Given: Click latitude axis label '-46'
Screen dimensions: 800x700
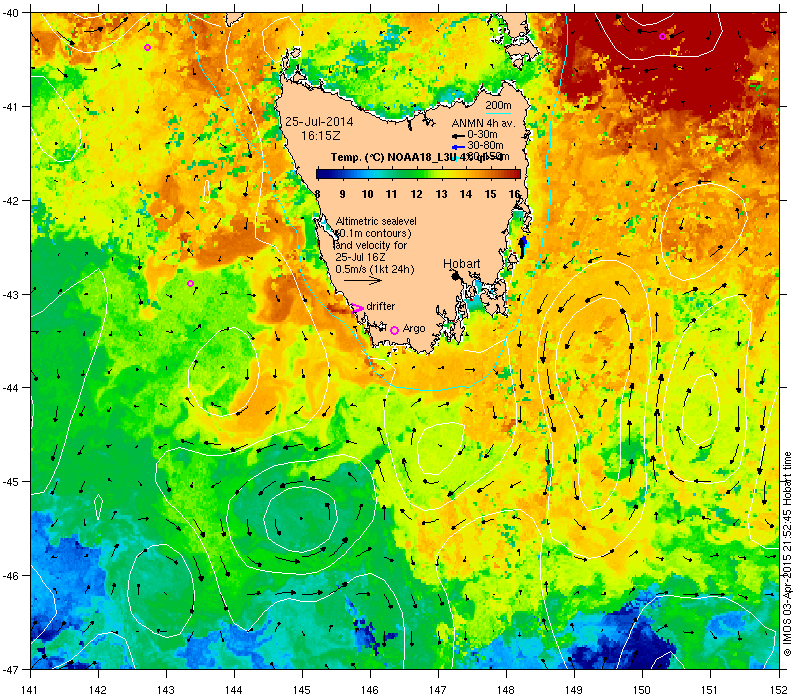Looking at the screenshot, I should pyautogui.click(x=9, y=576).
